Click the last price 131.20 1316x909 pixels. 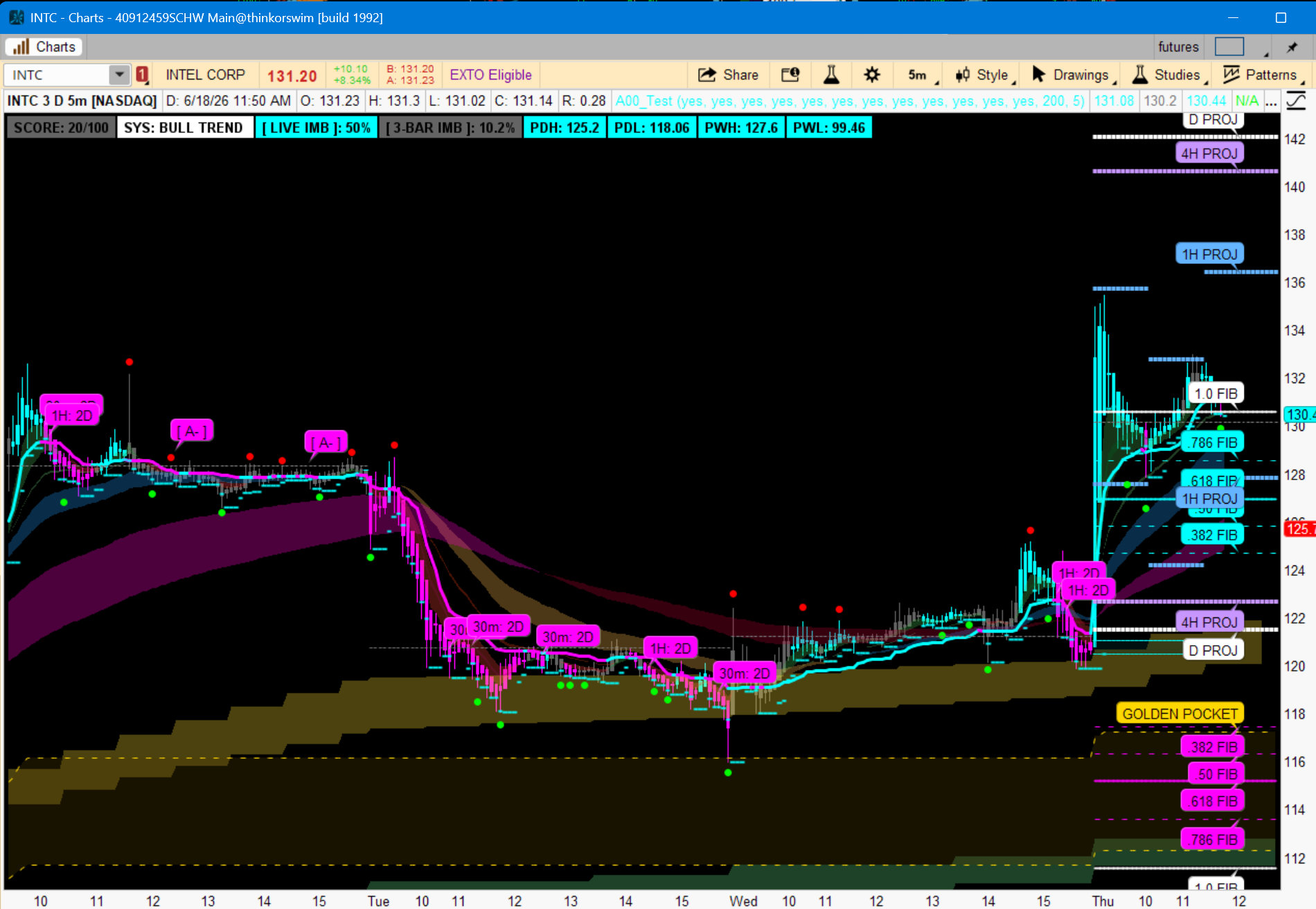tap(292, 76)
